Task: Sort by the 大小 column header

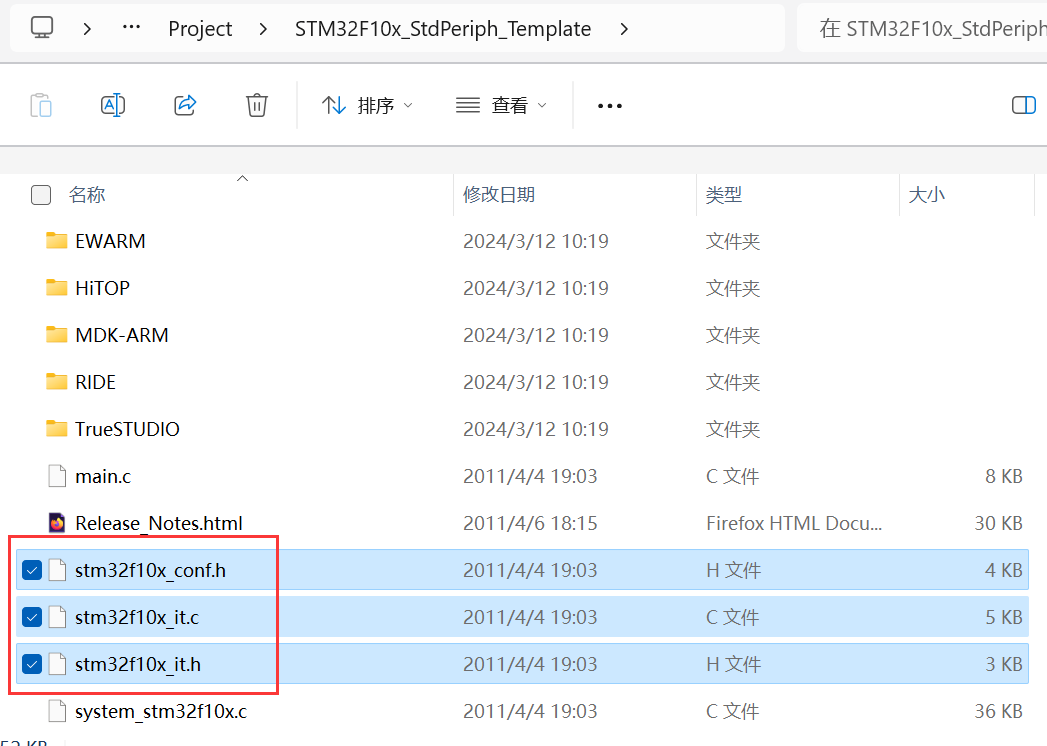Action: pyautogui.click(x=927, y=195)
